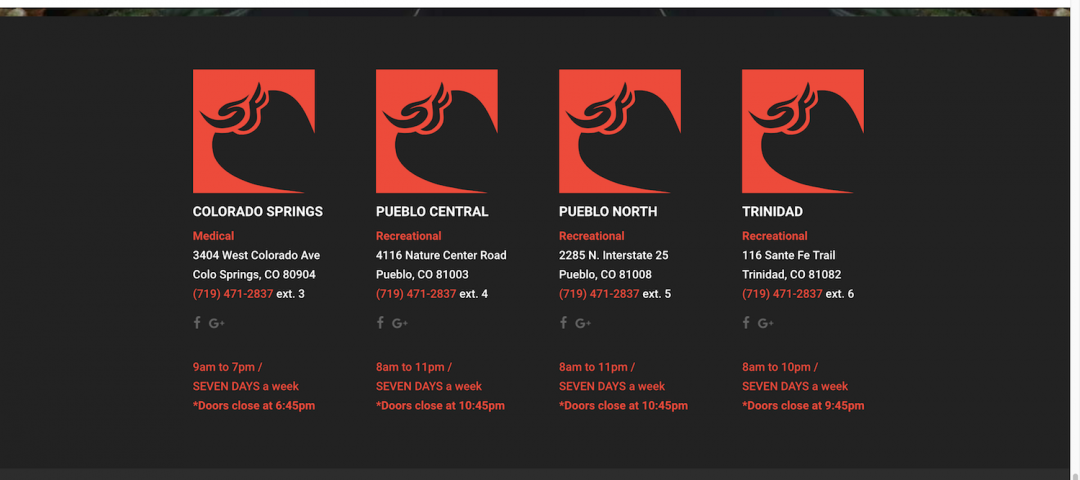Call the Colorado Springs phone number ext. 3
The height and width of the screenshot is (480, 1080).
(x=233, y=294)
